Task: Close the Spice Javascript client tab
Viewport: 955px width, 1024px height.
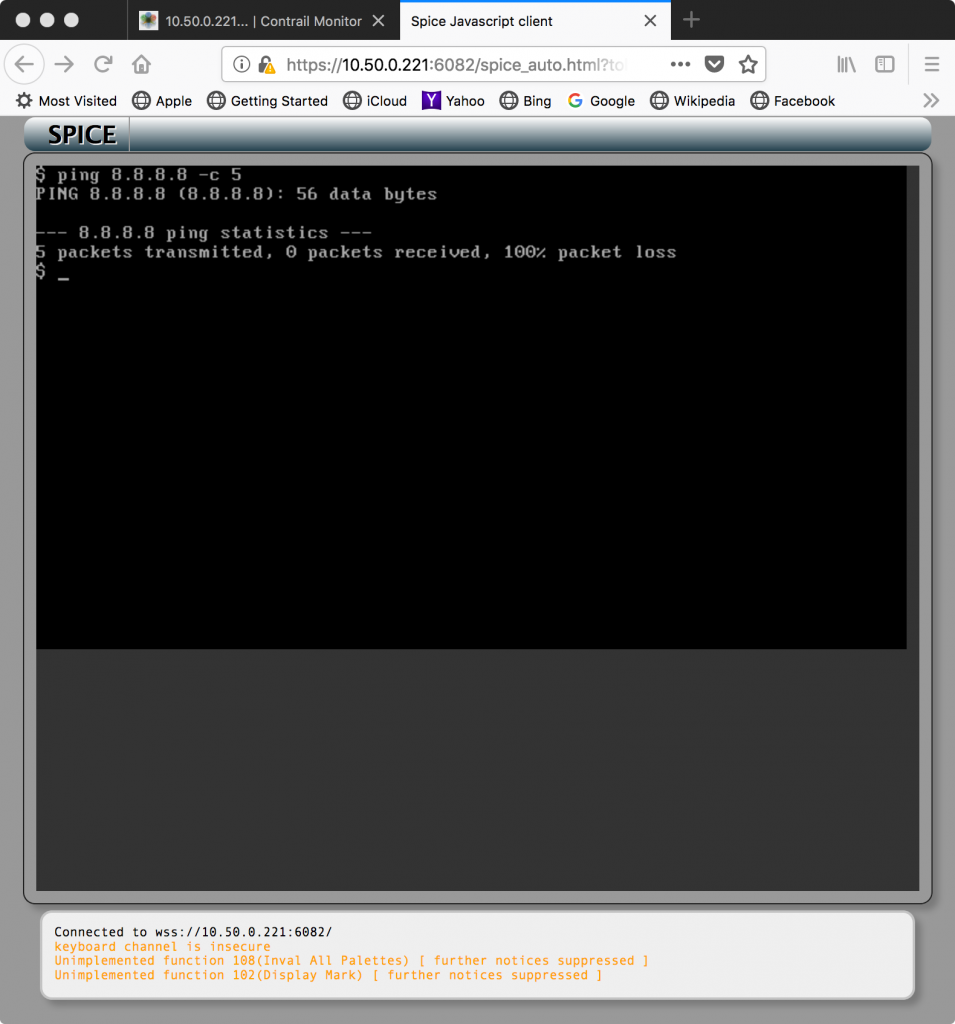Action: coord(650,20)
